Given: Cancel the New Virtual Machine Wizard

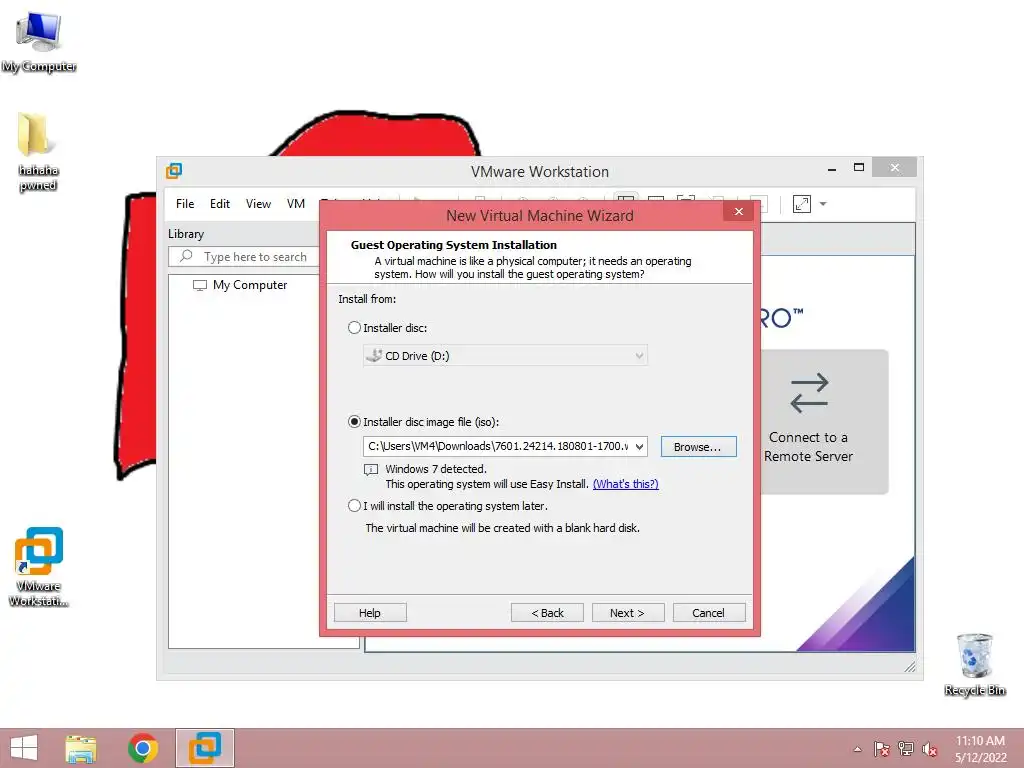Looking at the screenshot, I should [x=709, y=613].
